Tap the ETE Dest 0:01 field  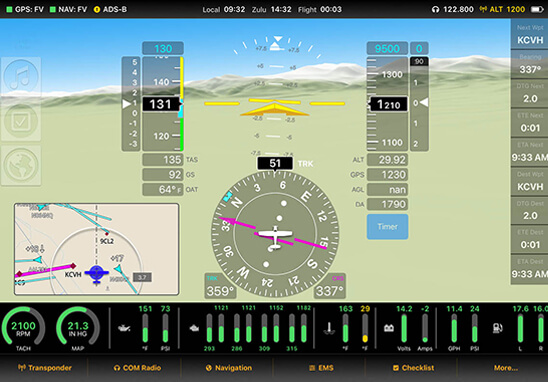(530, 239)
